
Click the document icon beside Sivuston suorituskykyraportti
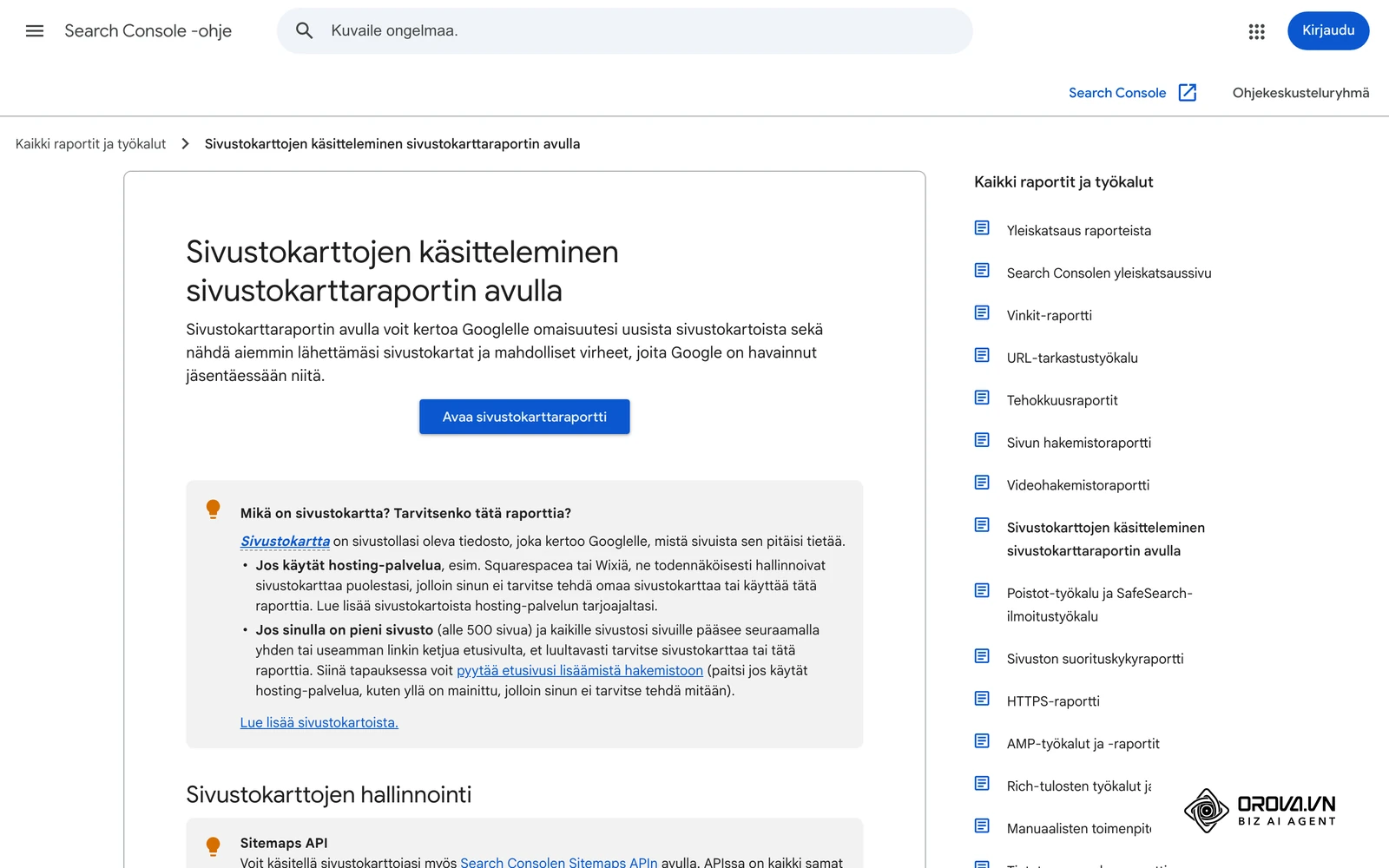tap(982, 656)
